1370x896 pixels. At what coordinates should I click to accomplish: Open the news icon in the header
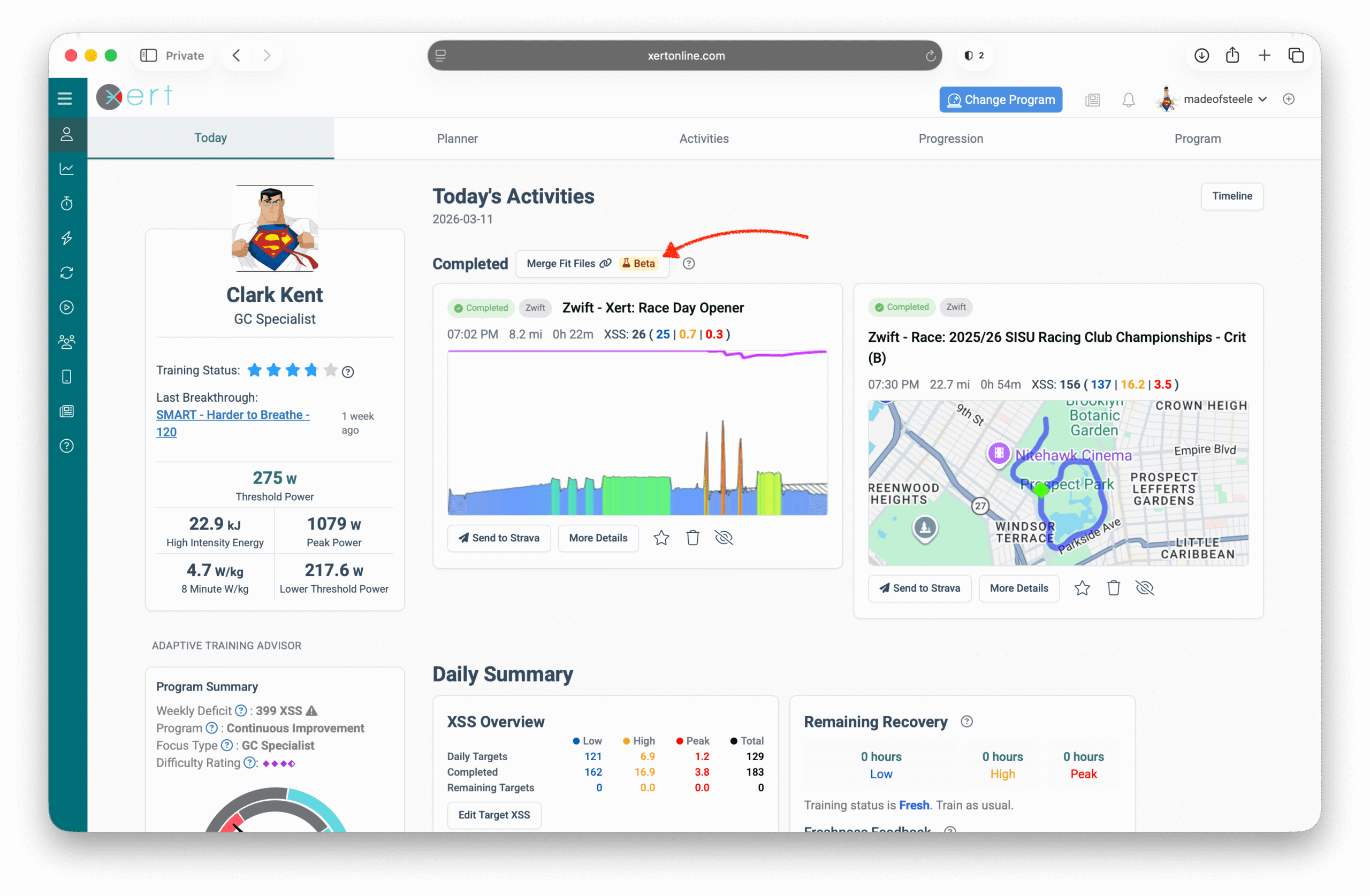pyautogui.click(x=1093, y=99)
